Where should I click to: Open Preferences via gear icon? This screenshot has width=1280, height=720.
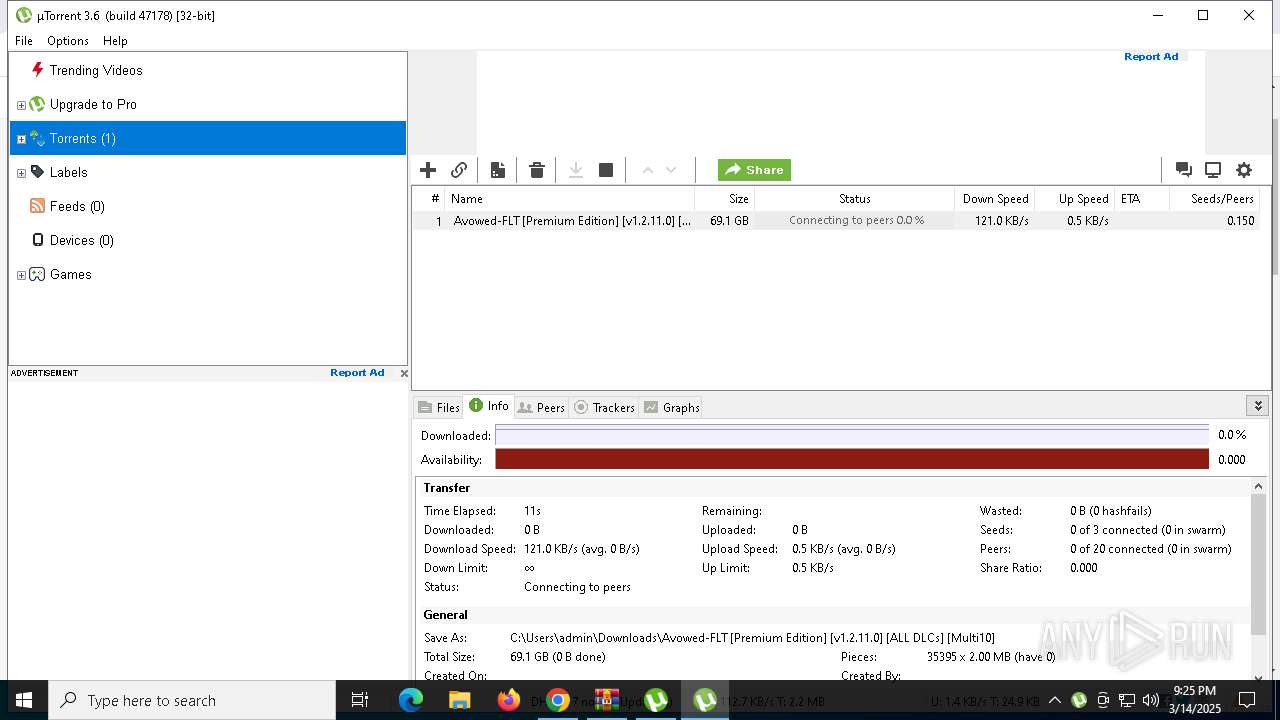point(1244,170)
